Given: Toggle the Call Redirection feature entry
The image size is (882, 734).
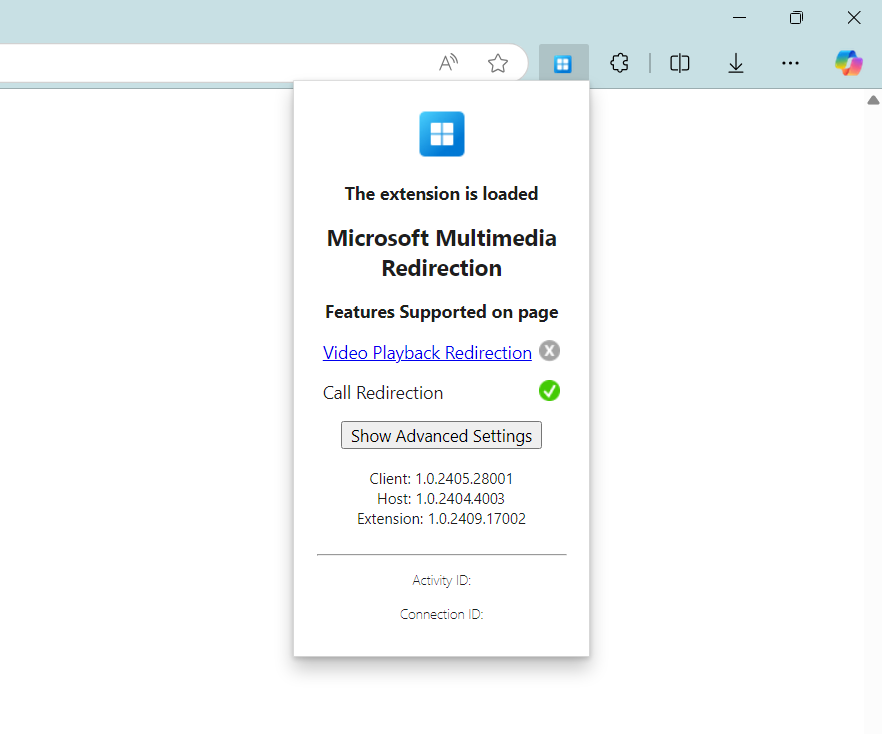Looking at the screenshot, I should point(383,392).
